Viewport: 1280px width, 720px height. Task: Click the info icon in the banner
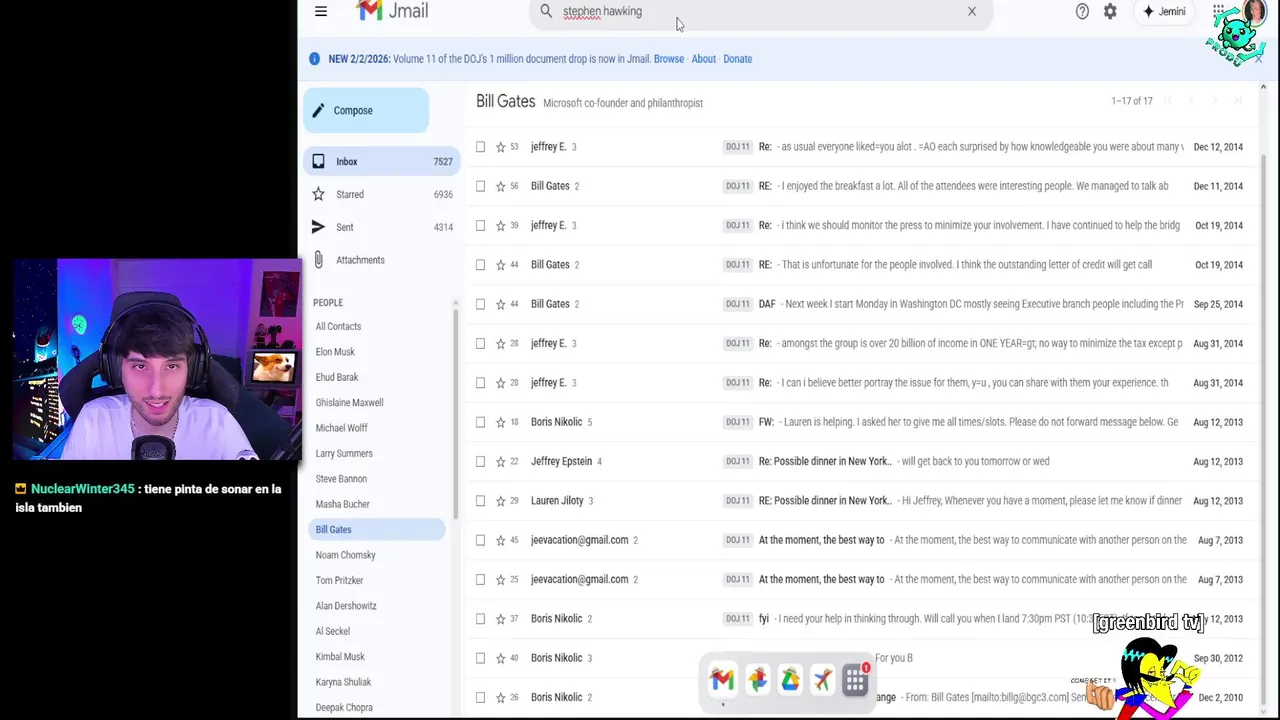click(314, 59)
